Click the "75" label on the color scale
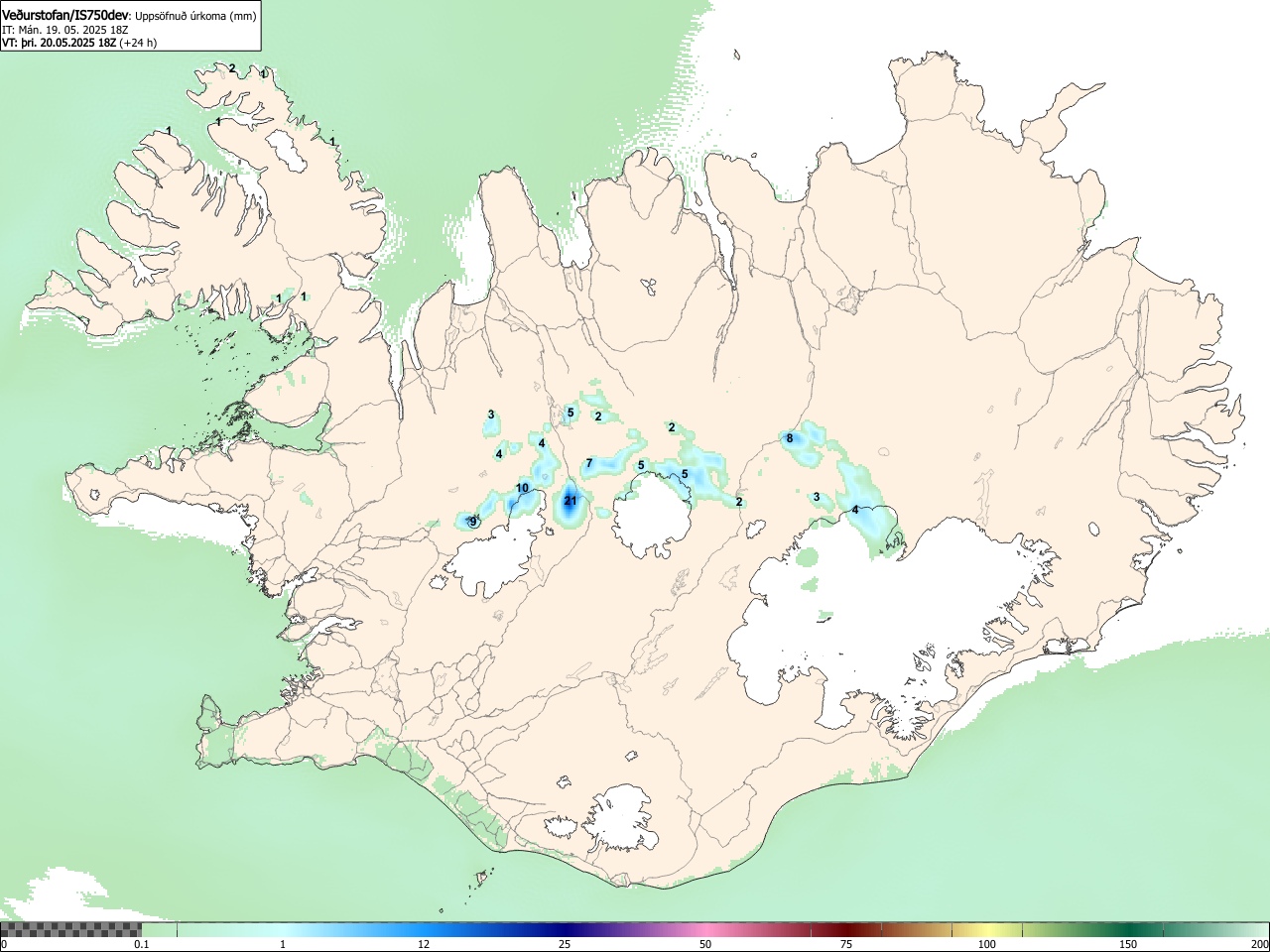Screen dimensions: 1270x952 click(846, 944)
